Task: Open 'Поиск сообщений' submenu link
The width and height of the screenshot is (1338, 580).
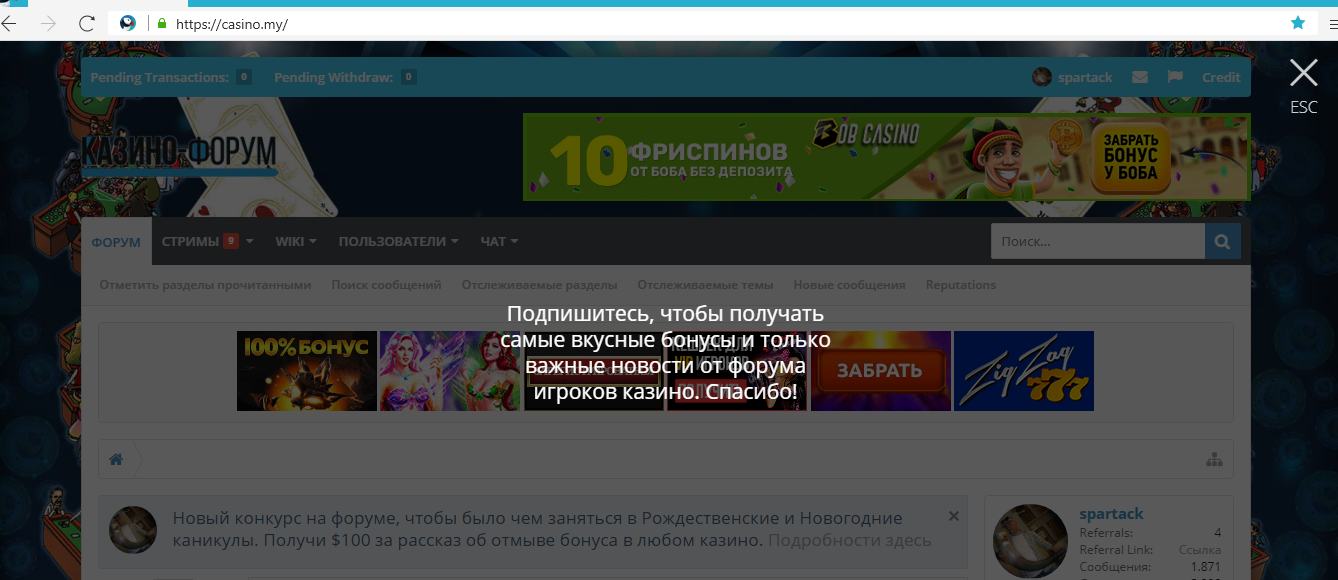Action: (x=386, y=285)
